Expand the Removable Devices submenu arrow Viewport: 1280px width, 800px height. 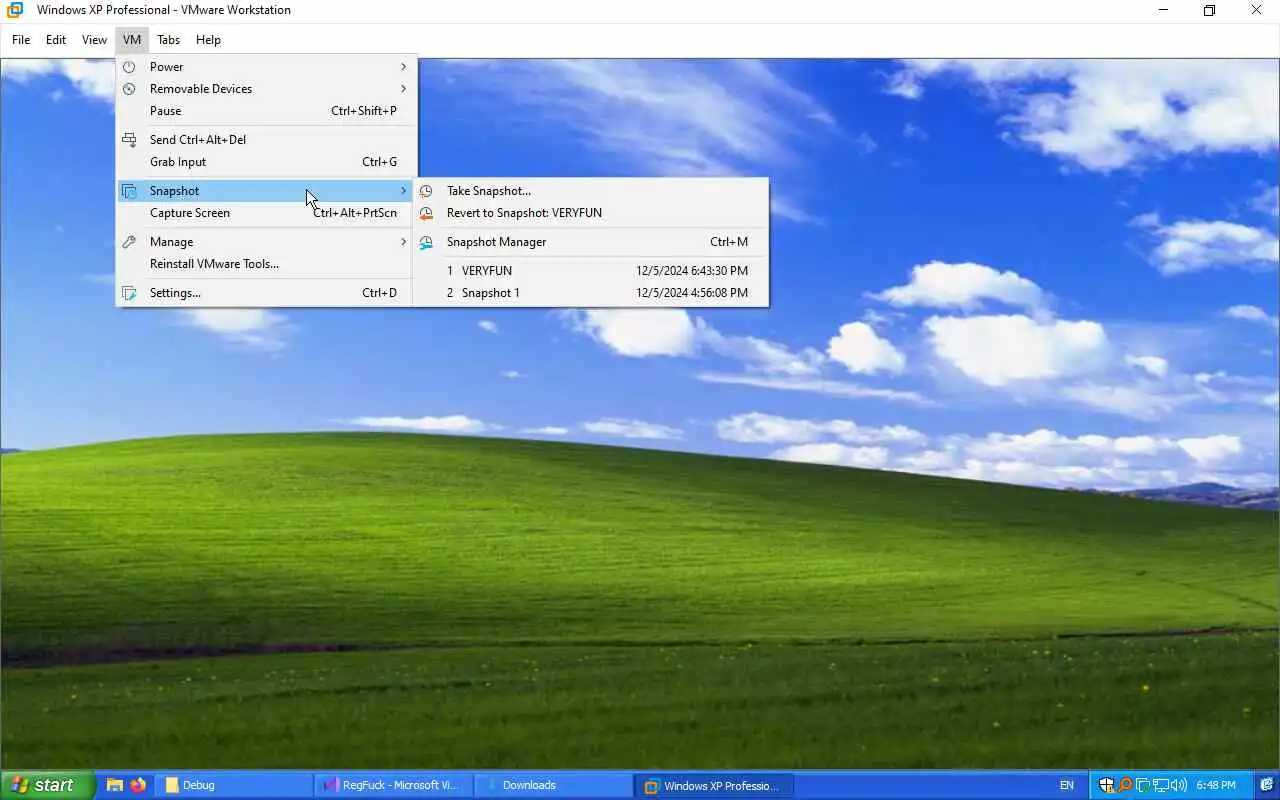tap(404, 89)
